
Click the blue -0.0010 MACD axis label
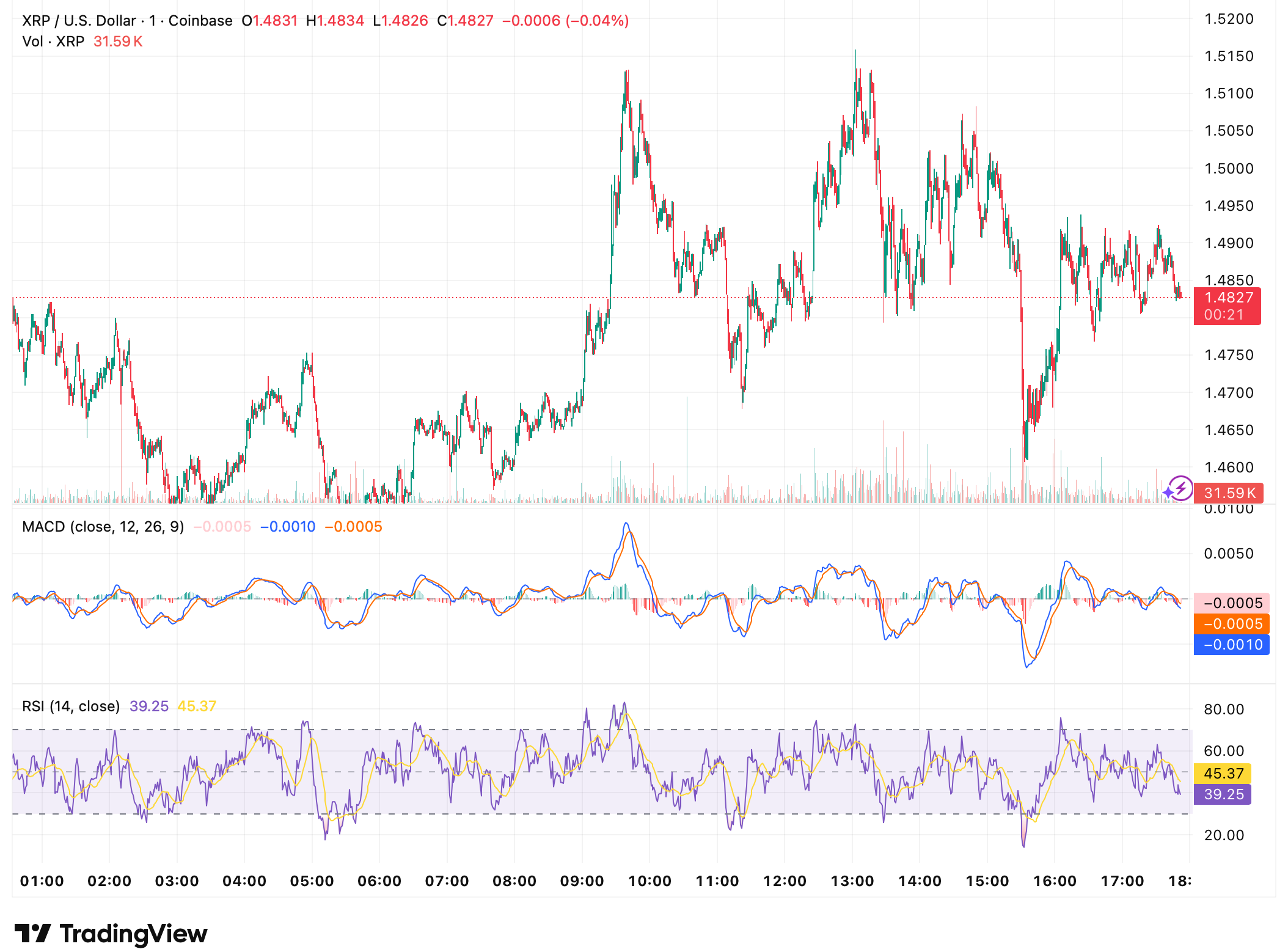pyautogui.click(x=1231, y=645)
